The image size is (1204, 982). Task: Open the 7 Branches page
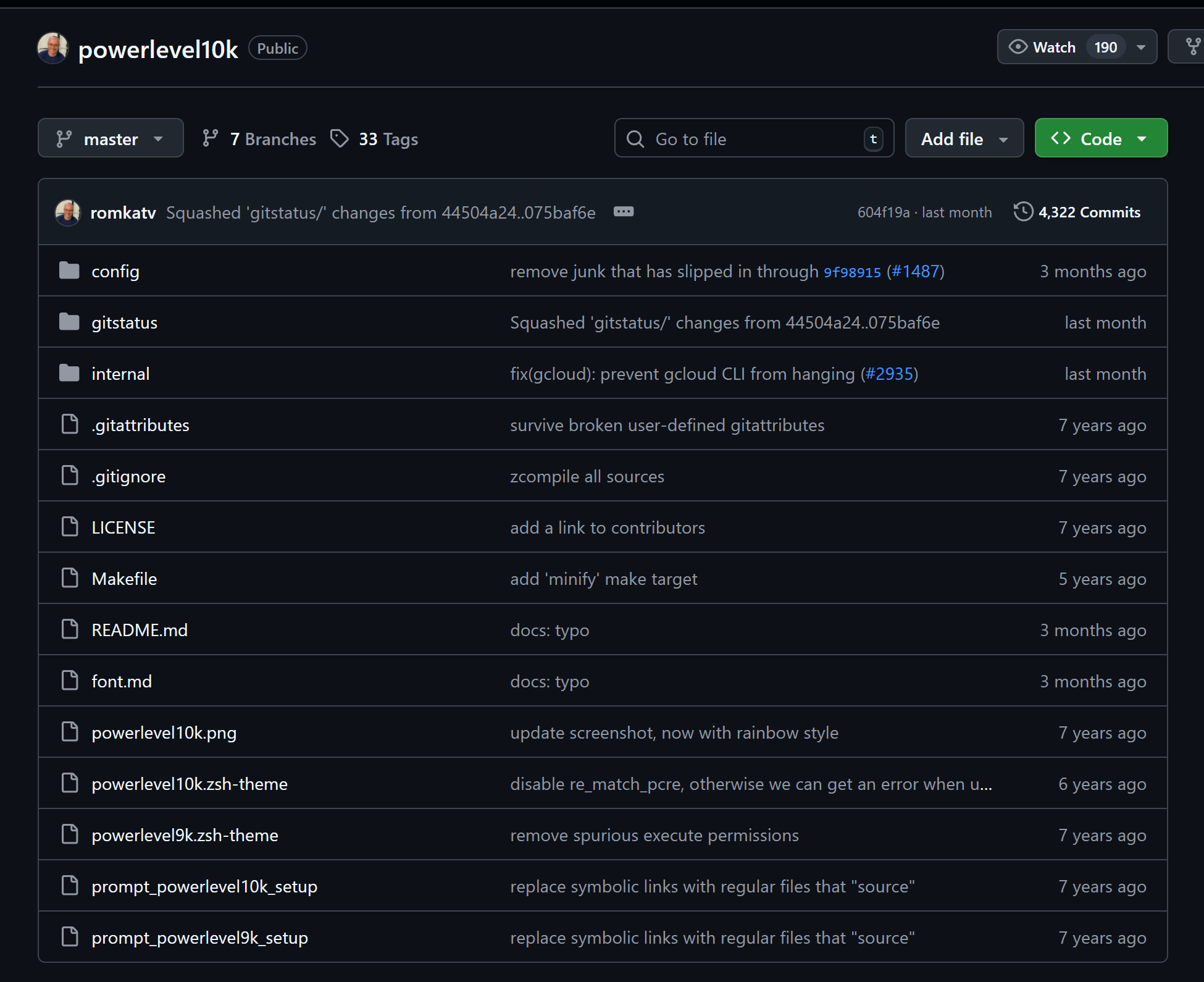click(x=272, y=139)
